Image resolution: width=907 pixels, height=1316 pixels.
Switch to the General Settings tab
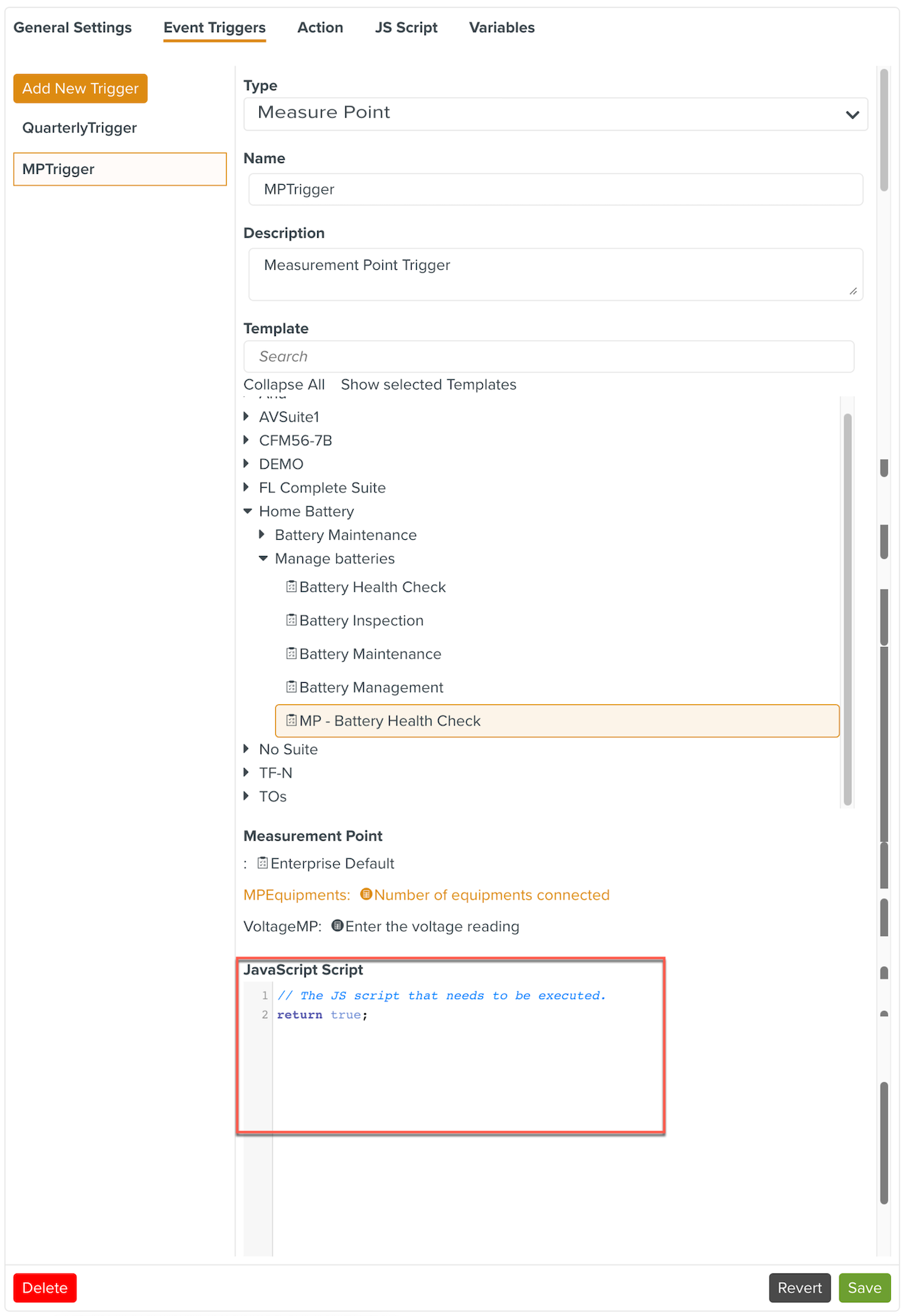pos(73,28)
